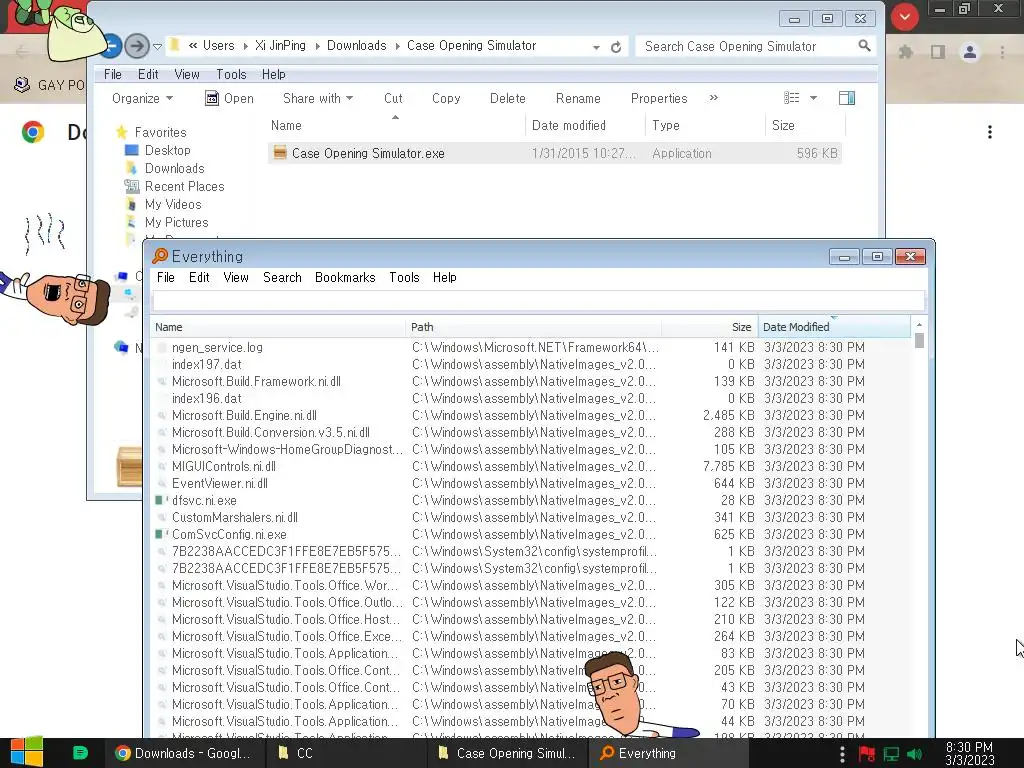Click the Windows Start button
Screen dimensions: 1024x768
coord(27,752)
